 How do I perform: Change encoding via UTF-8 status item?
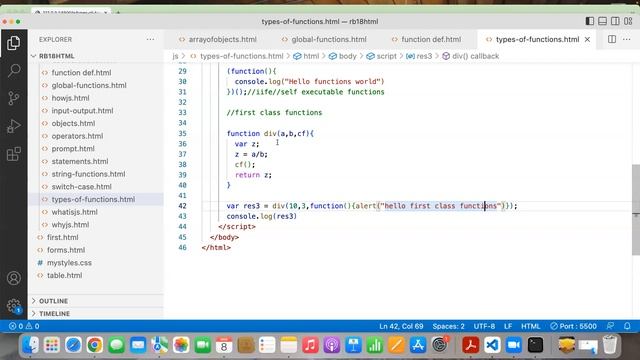484,326
